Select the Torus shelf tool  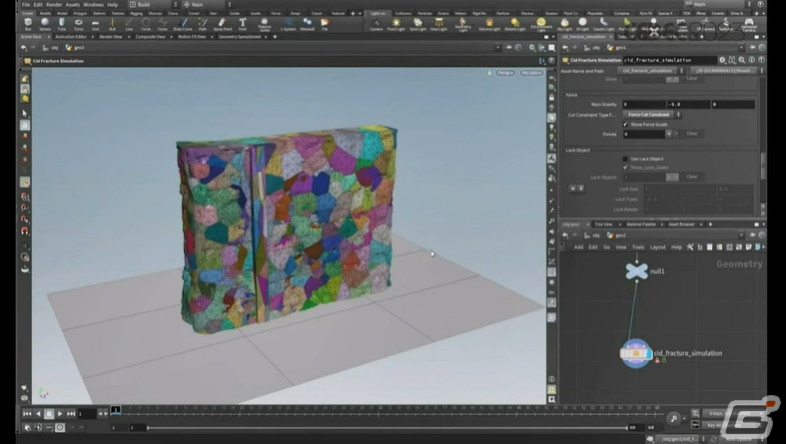pos(79,24)
